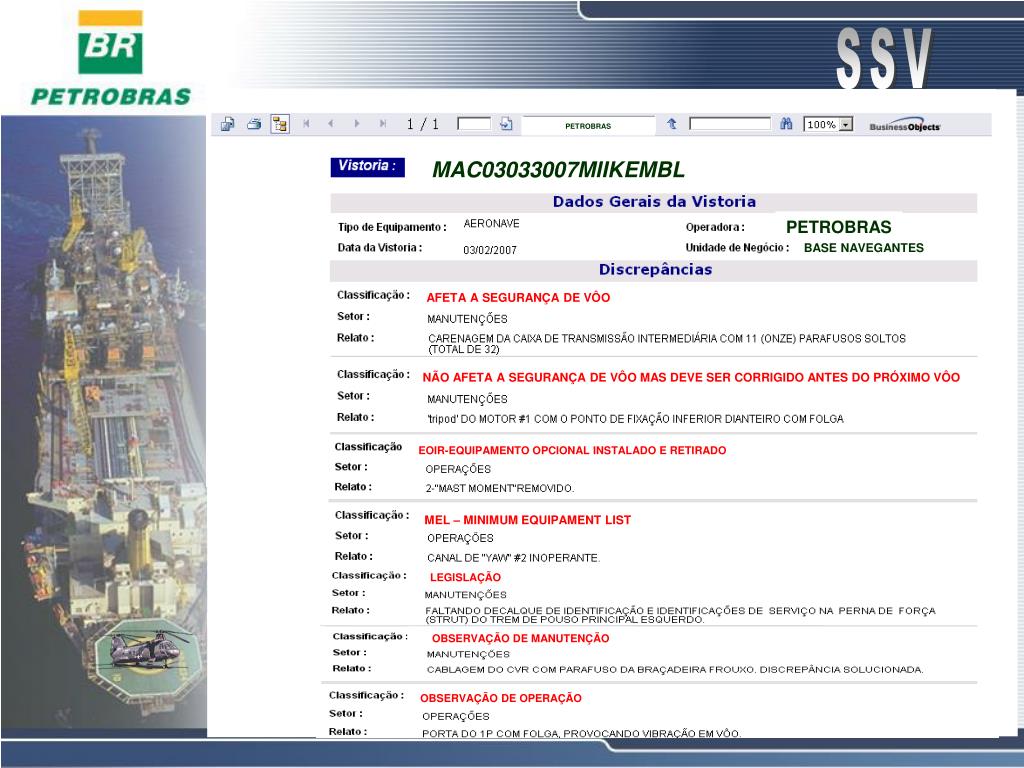Click the print report icon
Viewport: 1024px width, 768px height.
254,124
